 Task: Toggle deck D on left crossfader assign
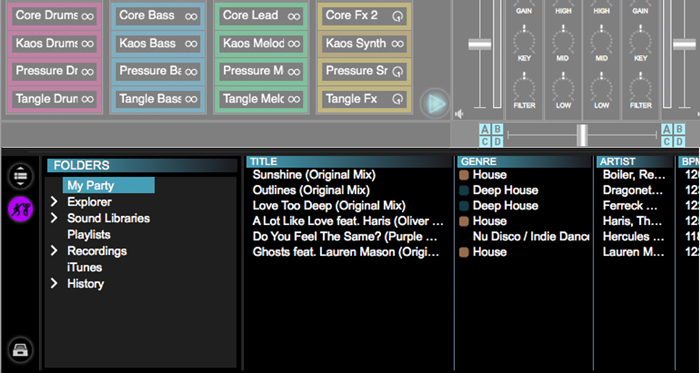(x=497, y=142)
